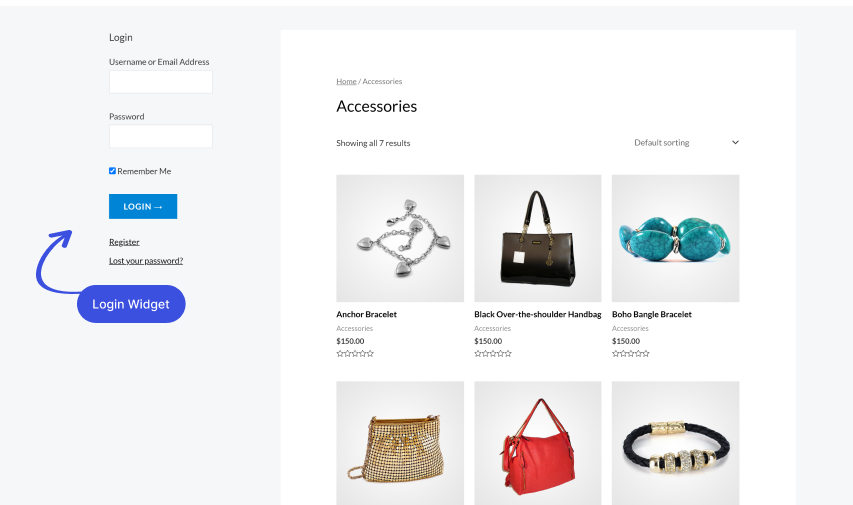Screen dimensions: 853x505
Task: Toggle the Remember Me checkbox
Action: tap(112, 171)
